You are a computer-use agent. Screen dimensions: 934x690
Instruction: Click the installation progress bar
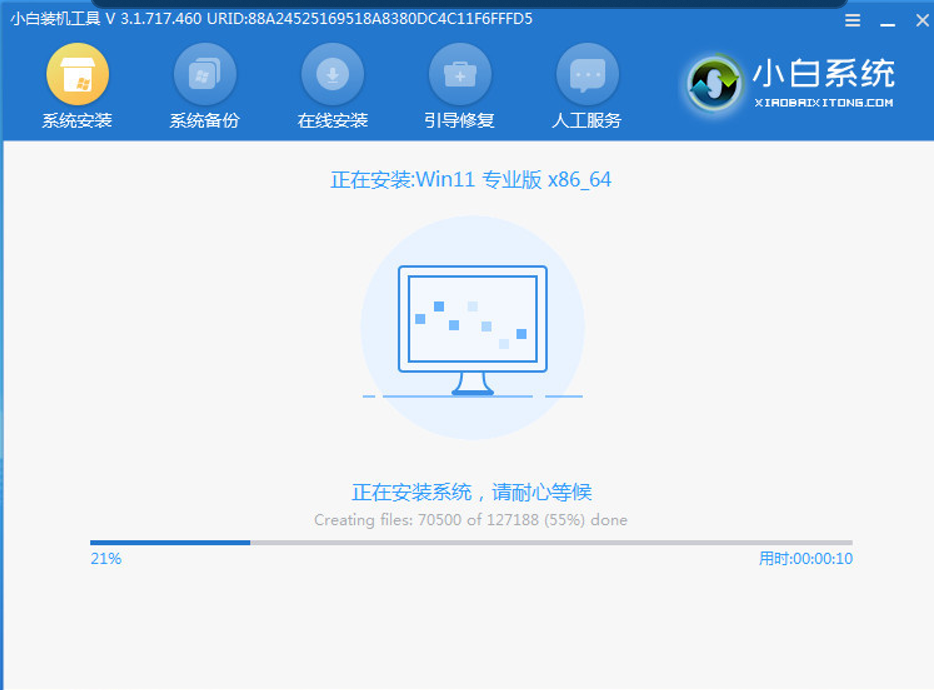pos(471,542)
